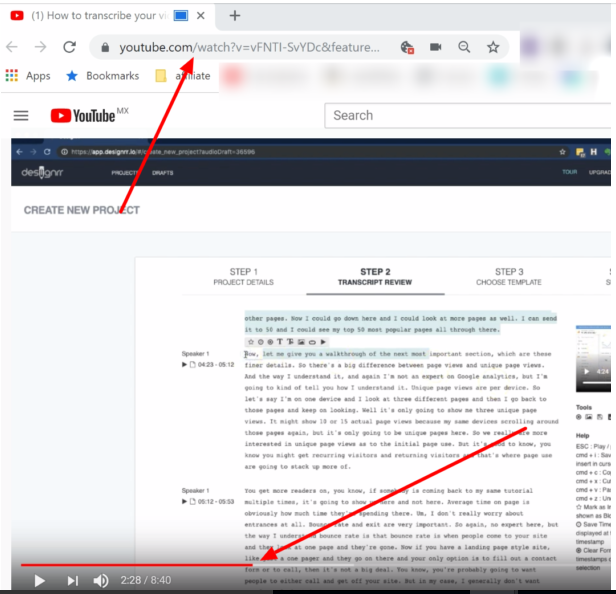616x594 pixels.
Task: Click the reload icon in the recorded browser
Action: coord(47,152)
